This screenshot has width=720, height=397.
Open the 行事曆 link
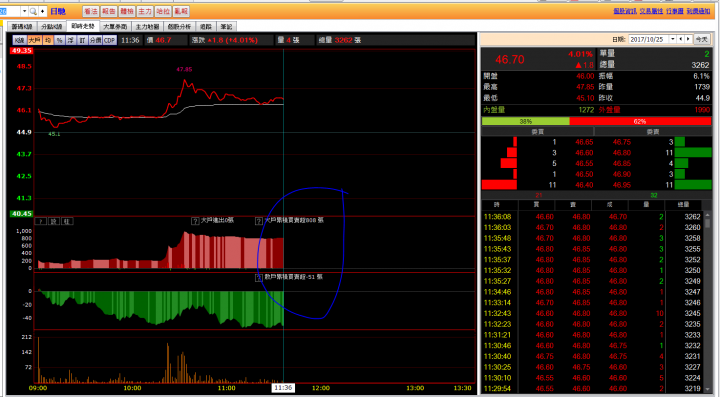pyautogui.click(x=675, y=11)
